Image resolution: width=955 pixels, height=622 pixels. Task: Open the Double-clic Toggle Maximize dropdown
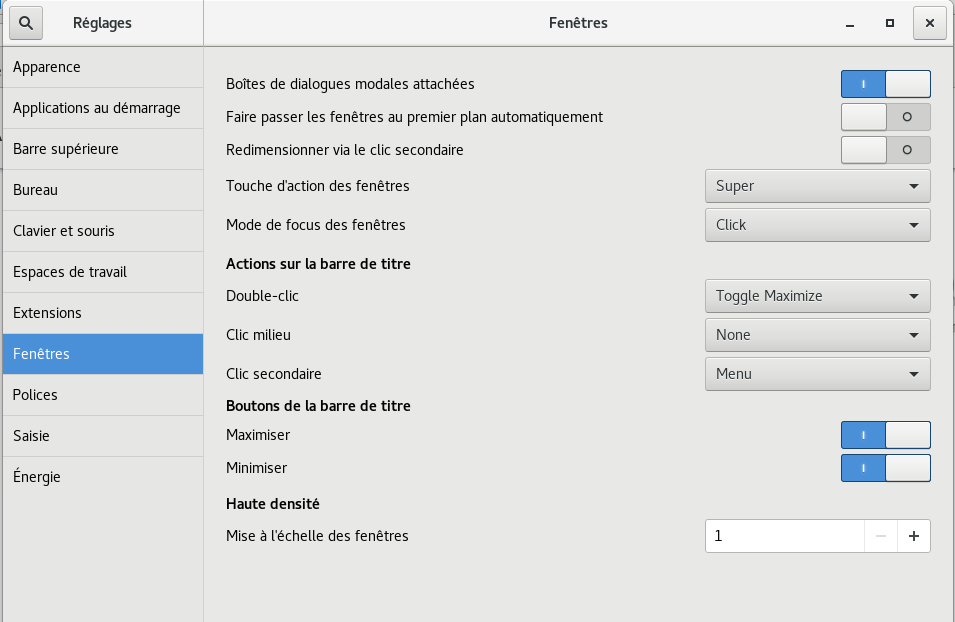pos(817,296)
